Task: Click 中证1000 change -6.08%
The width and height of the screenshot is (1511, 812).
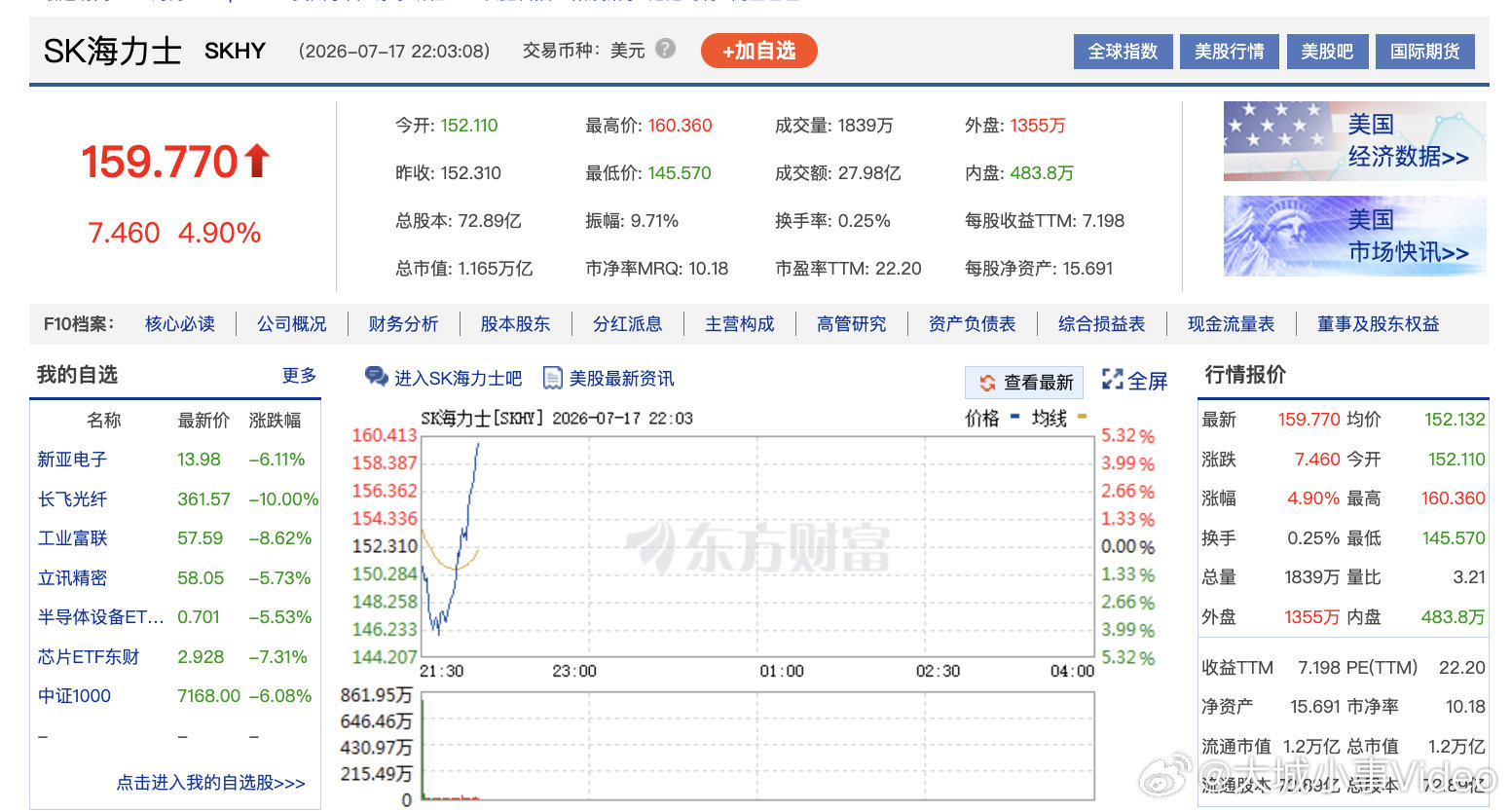Action: point(280,696)
